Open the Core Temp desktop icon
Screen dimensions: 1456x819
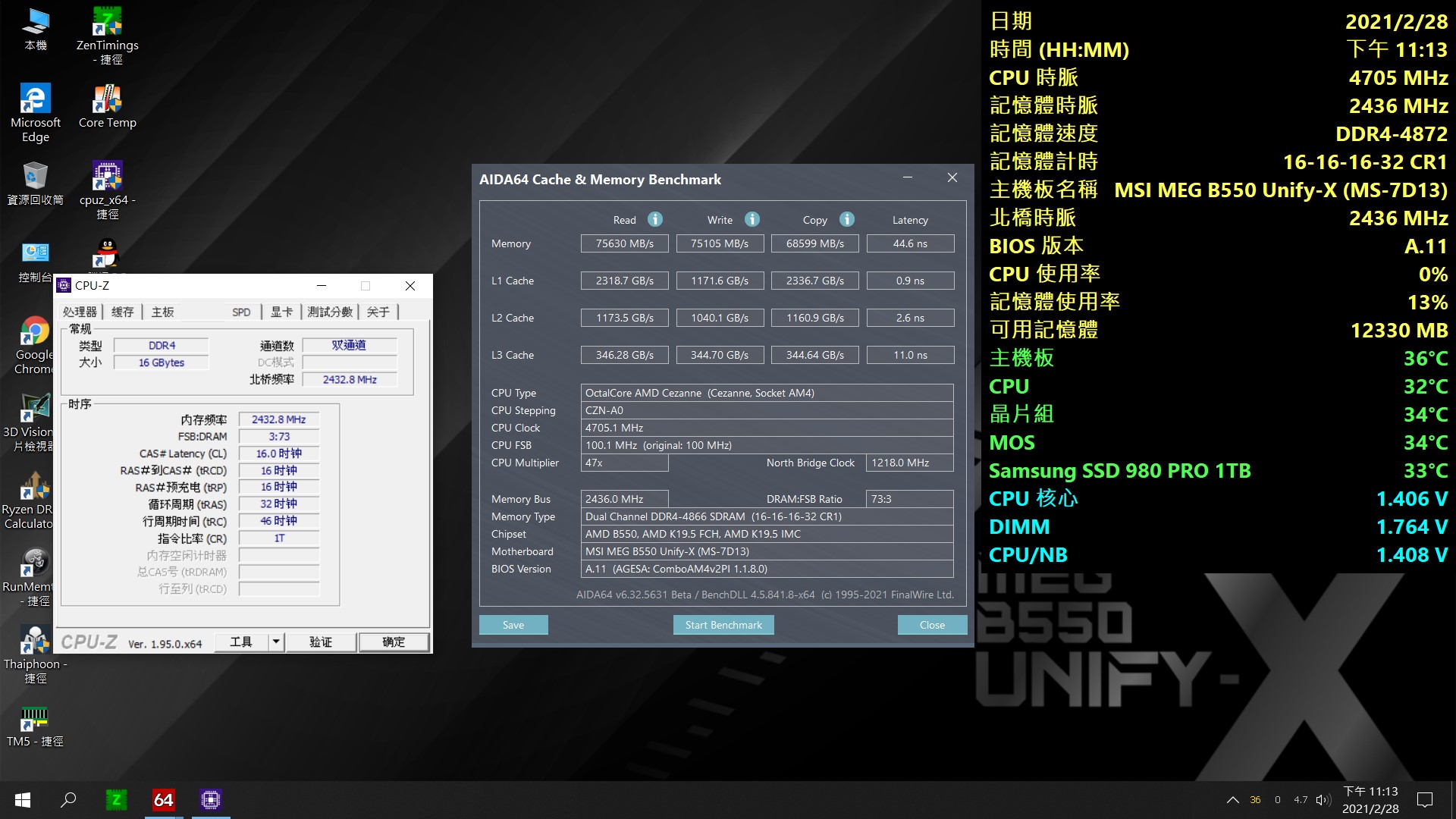click(x=107, y=106)
